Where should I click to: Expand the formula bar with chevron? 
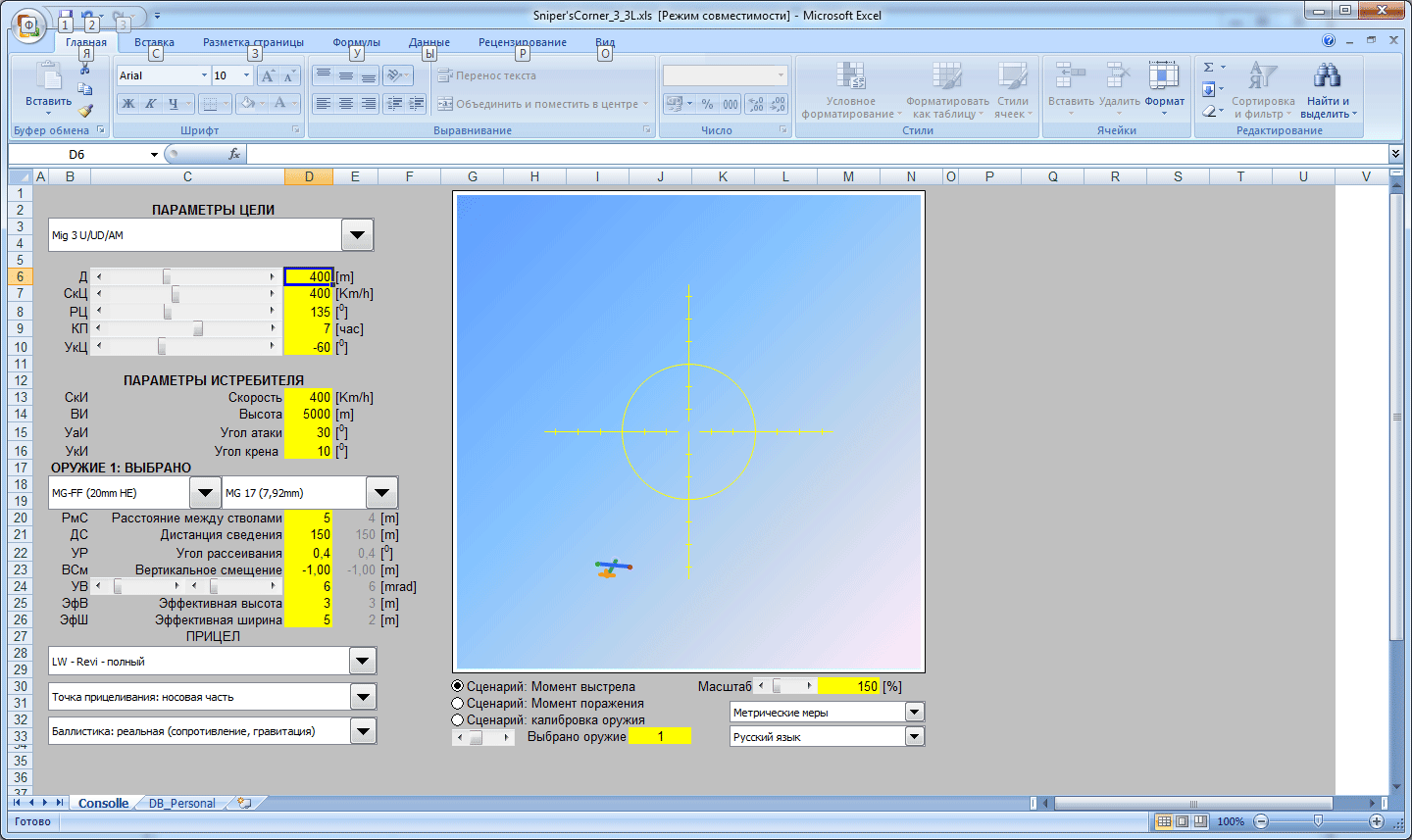coord(1395,154)
